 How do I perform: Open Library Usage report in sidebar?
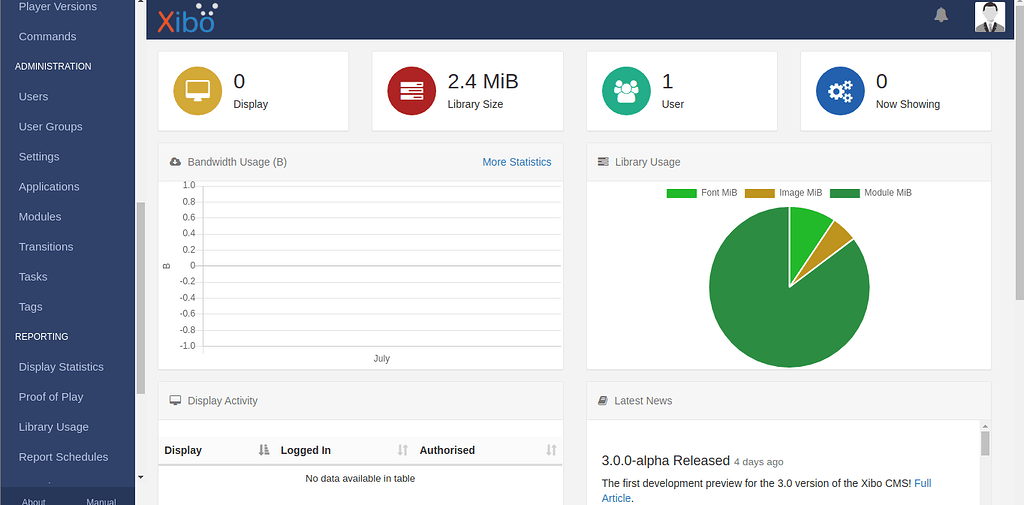(x=54, y=427)
